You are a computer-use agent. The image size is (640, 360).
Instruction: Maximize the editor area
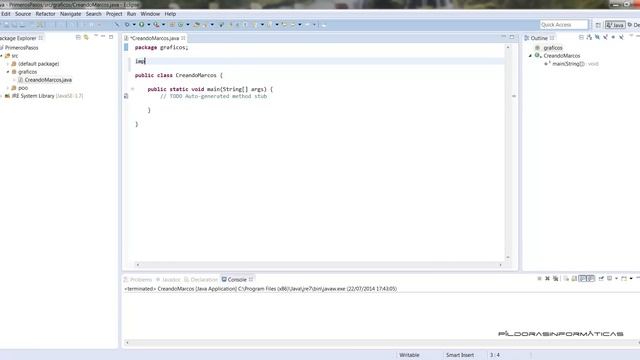pos(512,37)
